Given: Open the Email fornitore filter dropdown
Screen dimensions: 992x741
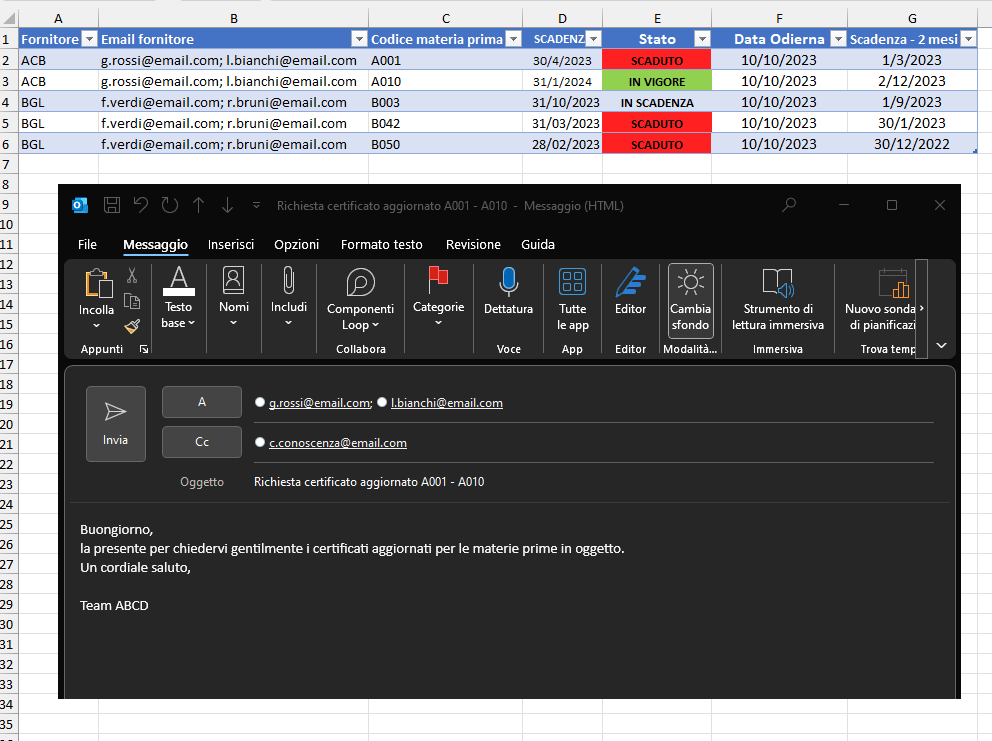Looking at the screenshot, I should click(359, 39).
